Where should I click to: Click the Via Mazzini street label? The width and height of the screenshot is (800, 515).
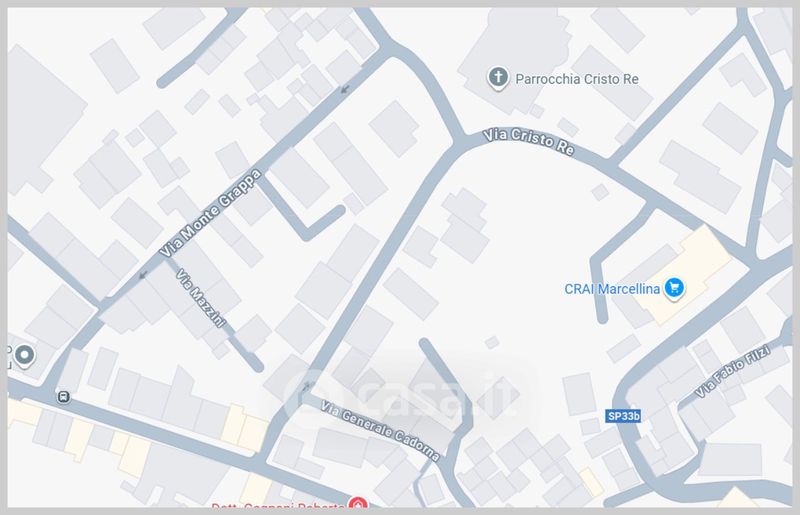(201, 298)
